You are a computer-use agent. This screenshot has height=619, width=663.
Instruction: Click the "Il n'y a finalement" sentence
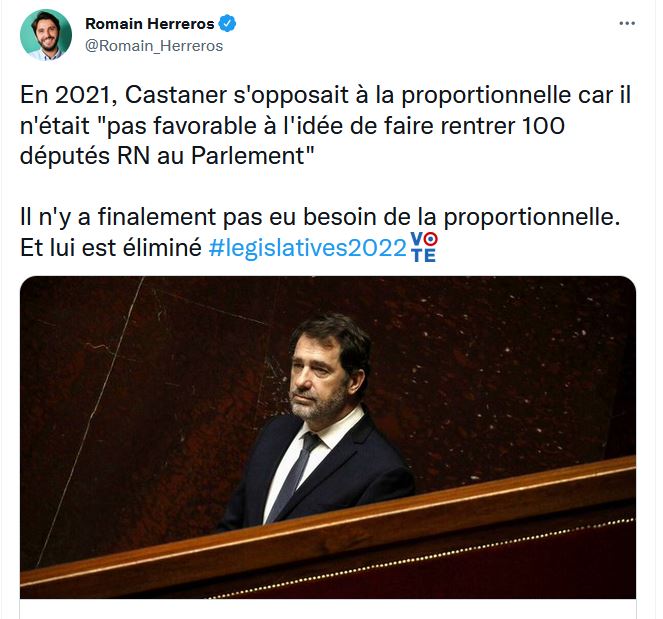click(320, 217)
